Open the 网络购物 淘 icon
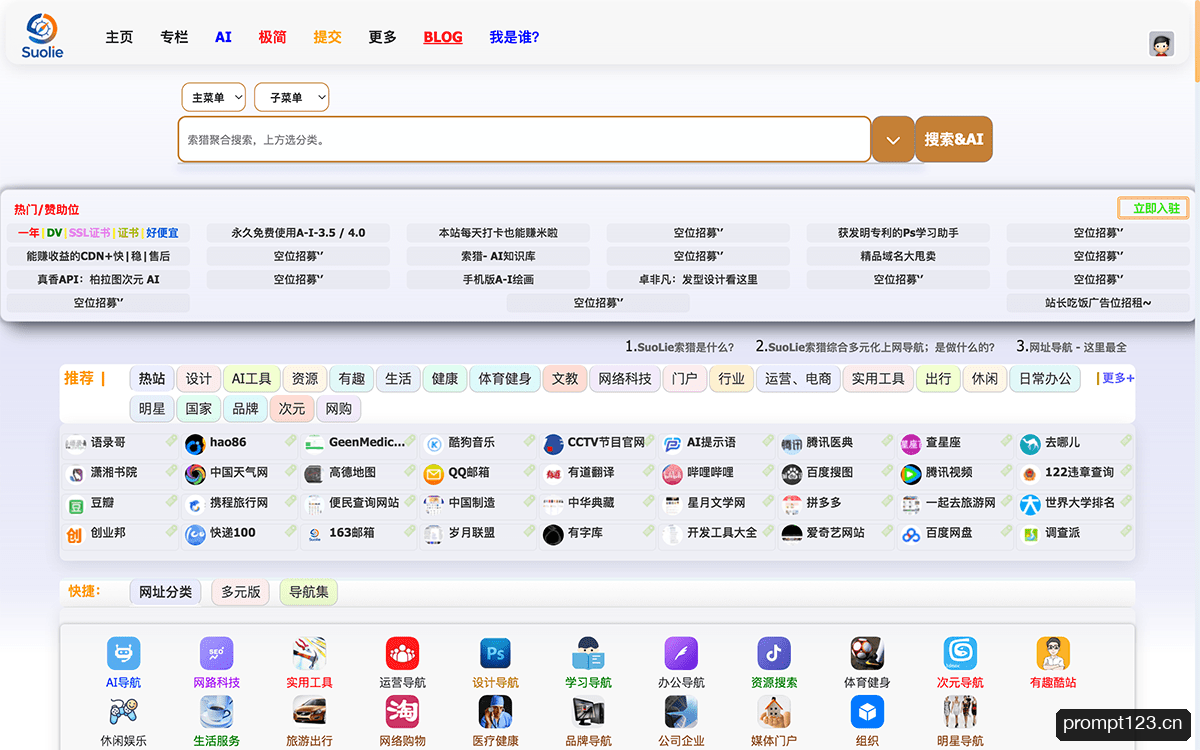1200x750 pixels. [x=403, y=712]
